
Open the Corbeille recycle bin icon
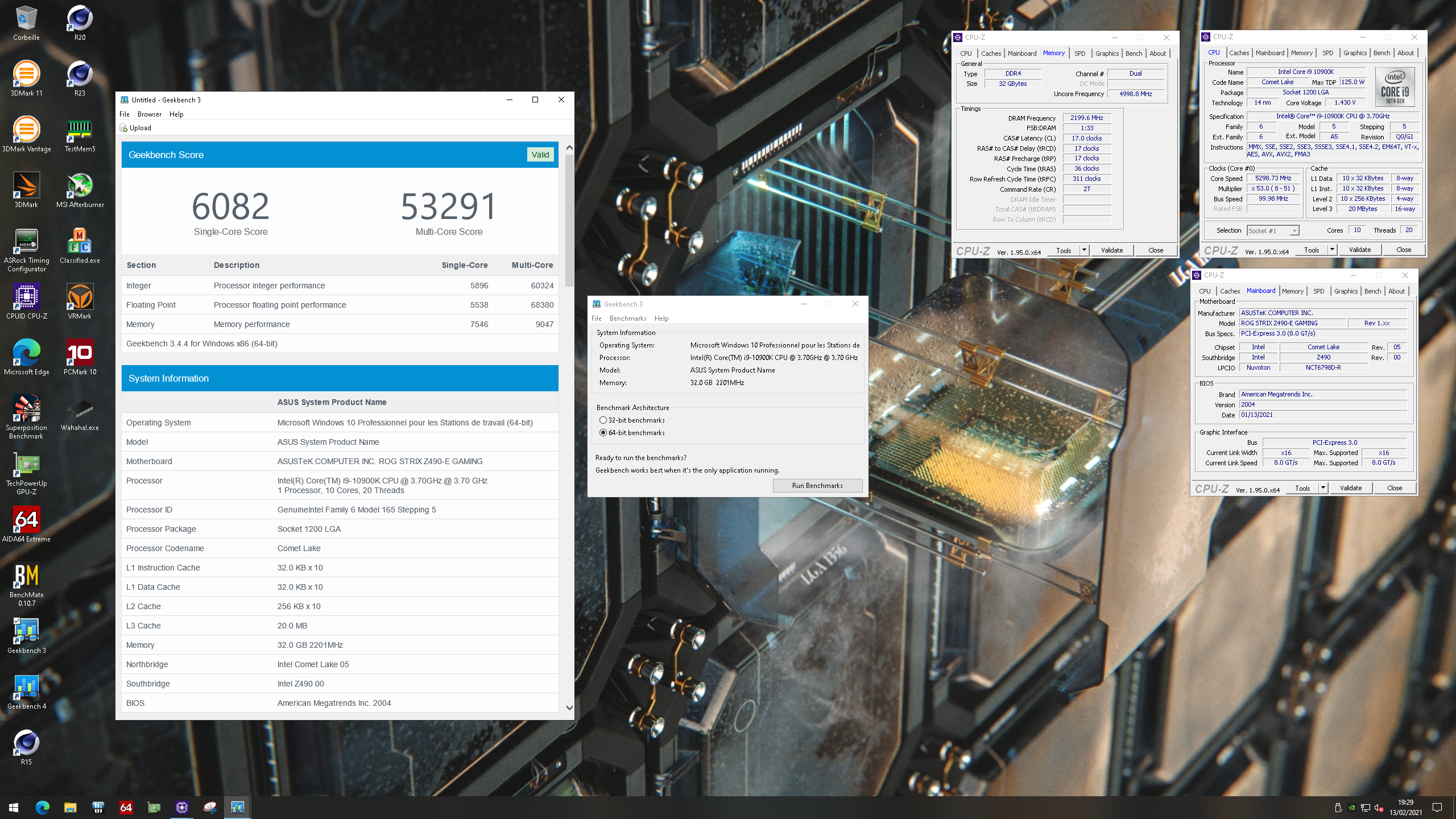(x=26, y=24)
